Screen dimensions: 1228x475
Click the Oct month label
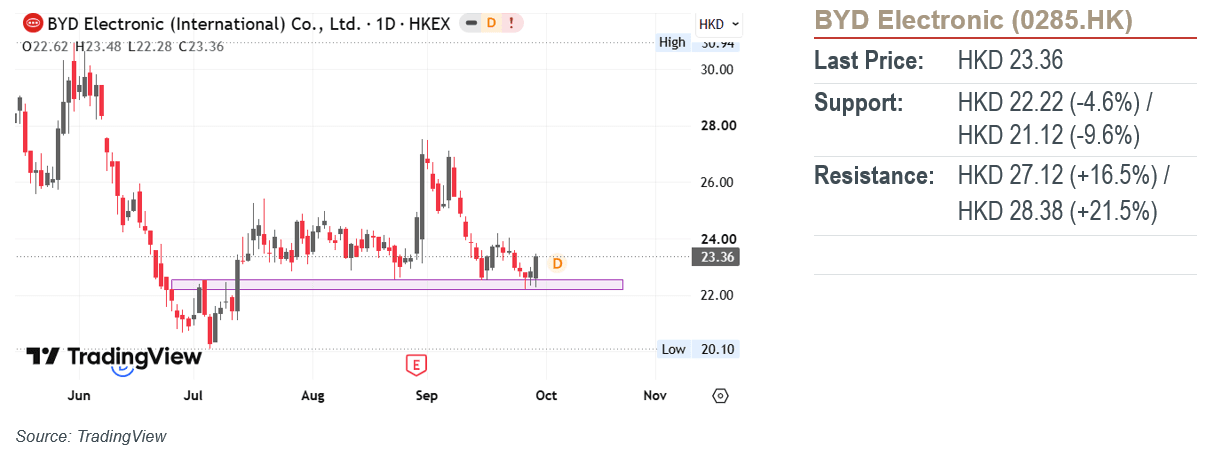pos(546,395)
